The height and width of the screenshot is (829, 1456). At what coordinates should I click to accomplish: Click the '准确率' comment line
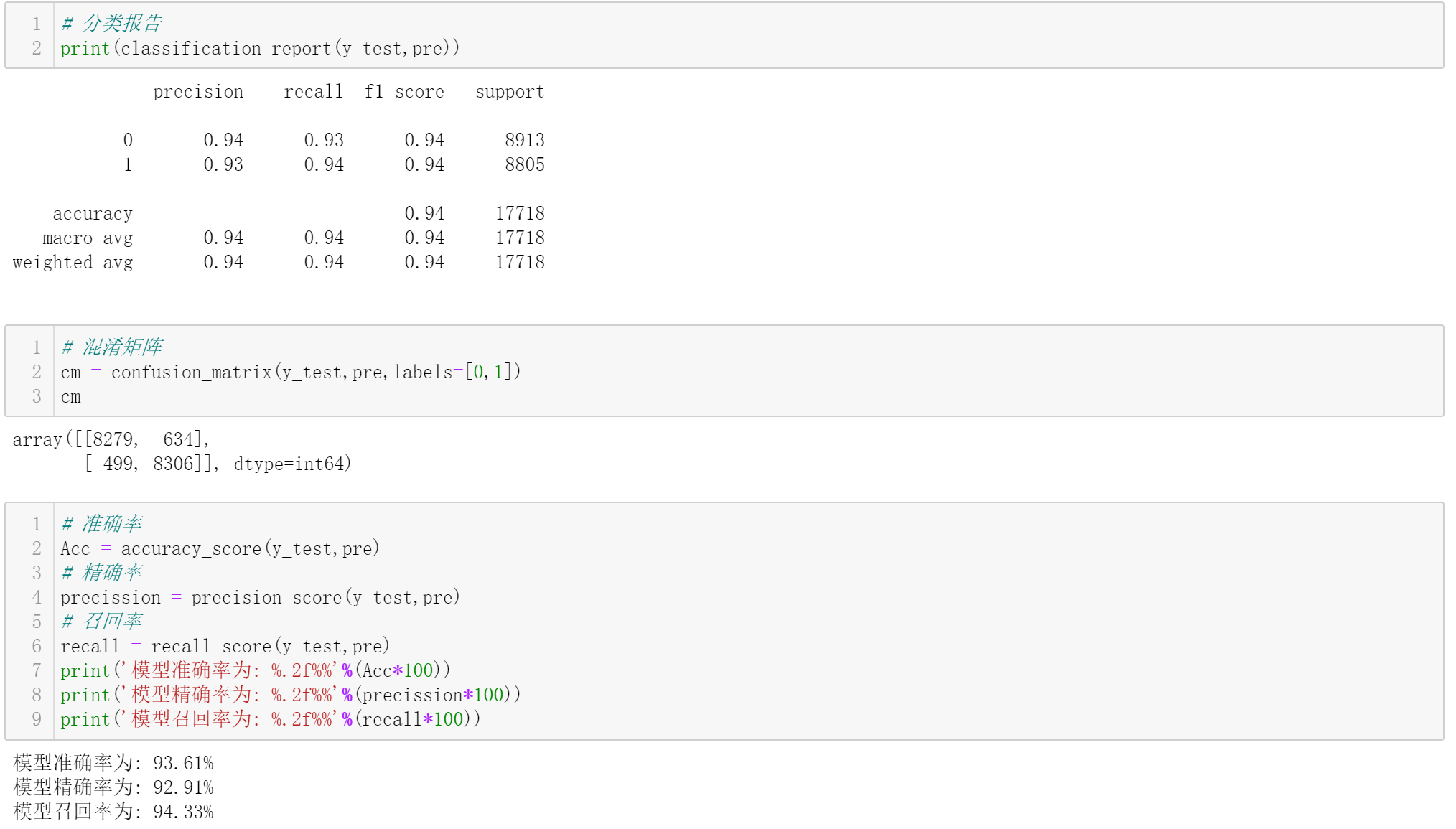click(x=101, y=524)
